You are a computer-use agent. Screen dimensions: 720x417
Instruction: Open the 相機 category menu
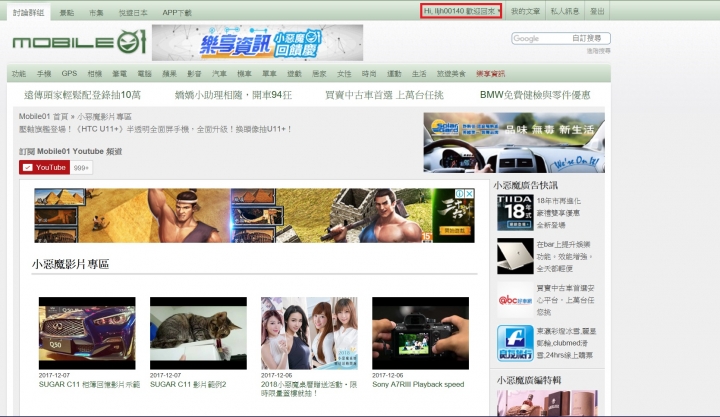95,73
